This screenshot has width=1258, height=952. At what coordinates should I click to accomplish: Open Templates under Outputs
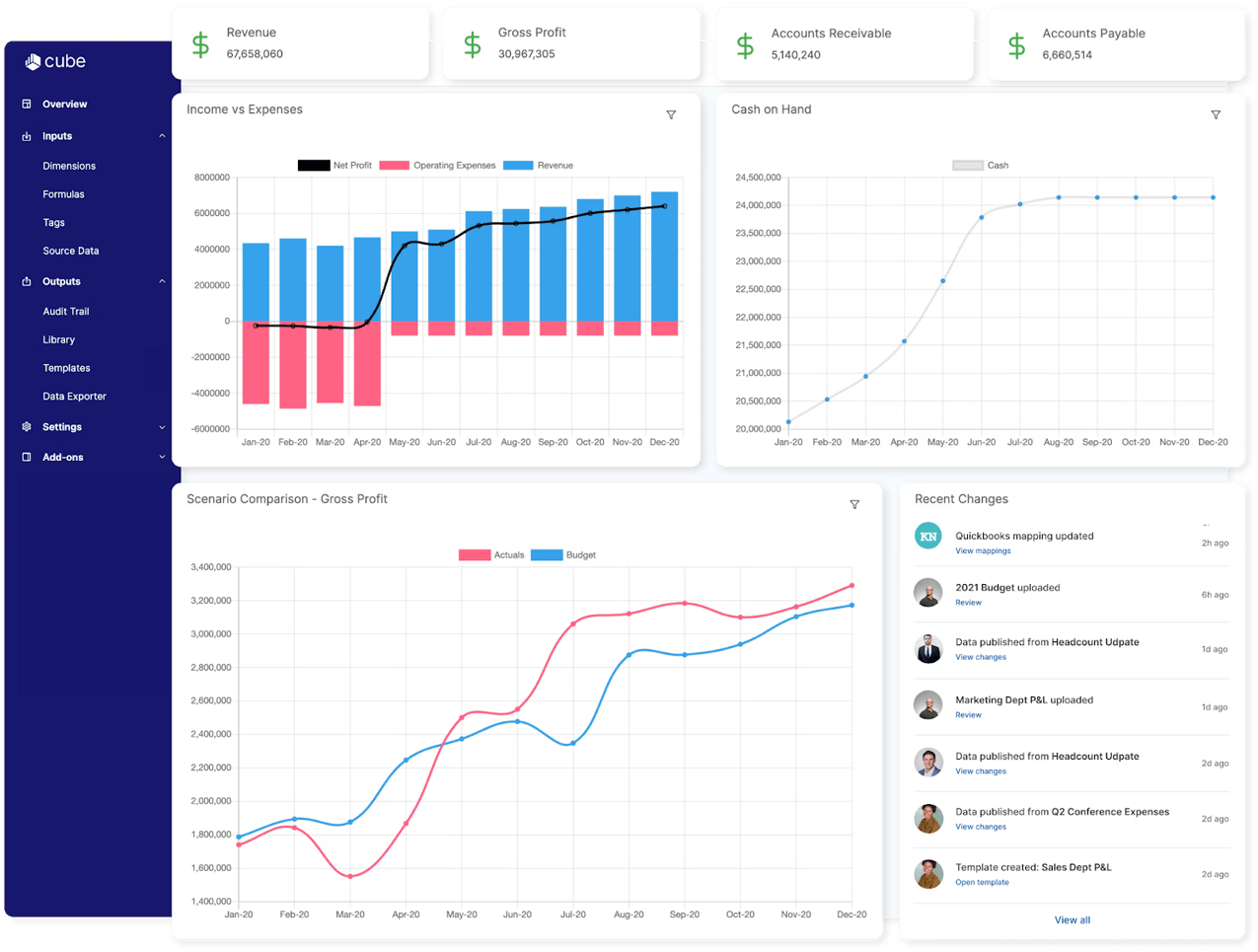[66, 368]
